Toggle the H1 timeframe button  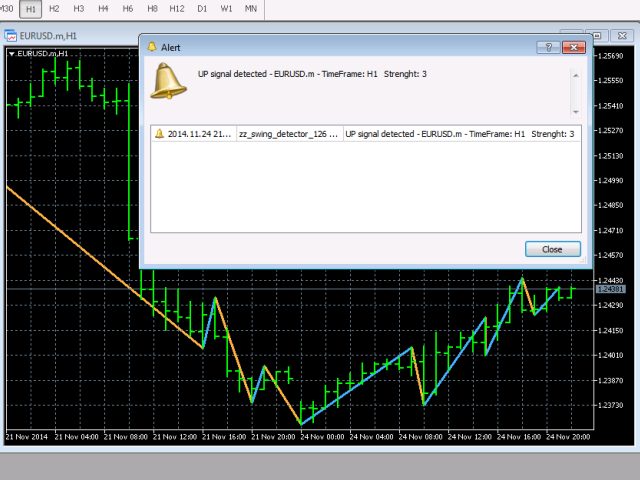pyautogui.click(x=31, y=8)
